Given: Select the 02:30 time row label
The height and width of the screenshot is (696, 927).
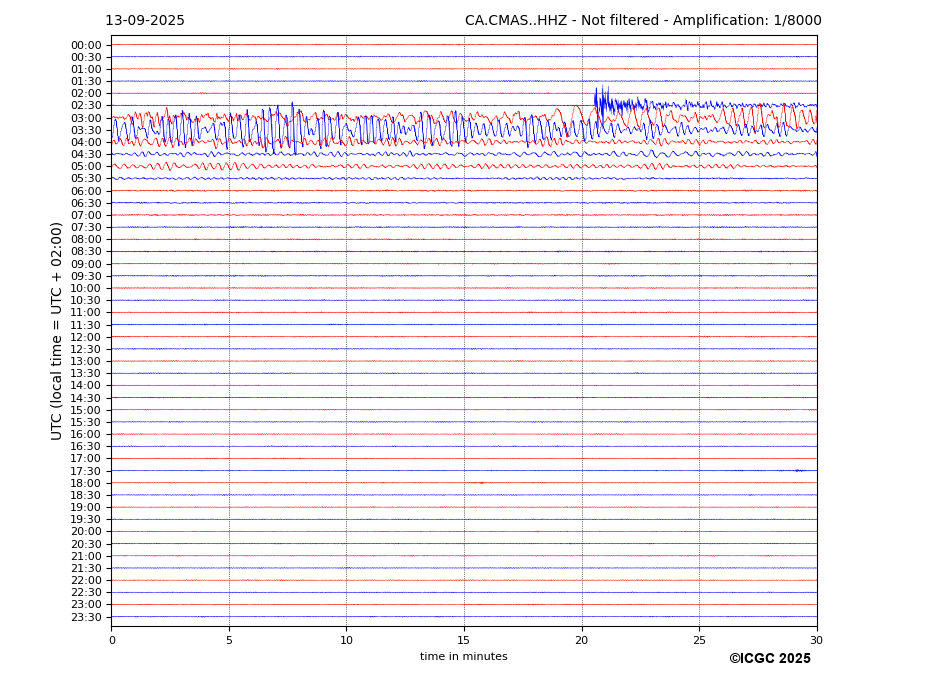Looking at the screenshot, I should [86, 106].
